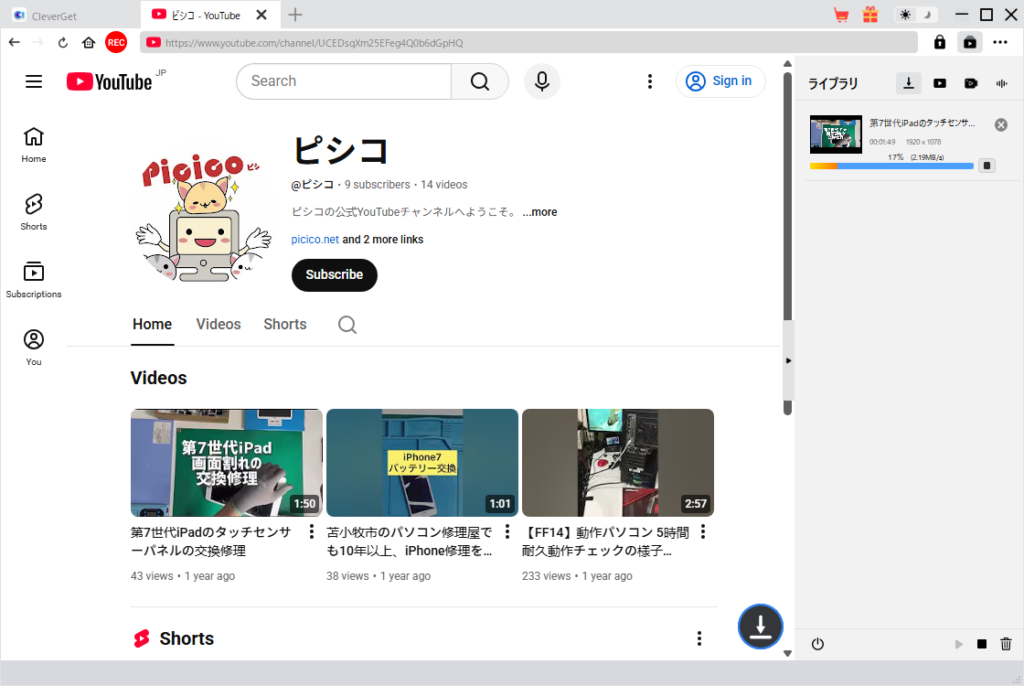Collapse the library side panel arrow
Screen dimensions: 1024x686
(788, 360)
